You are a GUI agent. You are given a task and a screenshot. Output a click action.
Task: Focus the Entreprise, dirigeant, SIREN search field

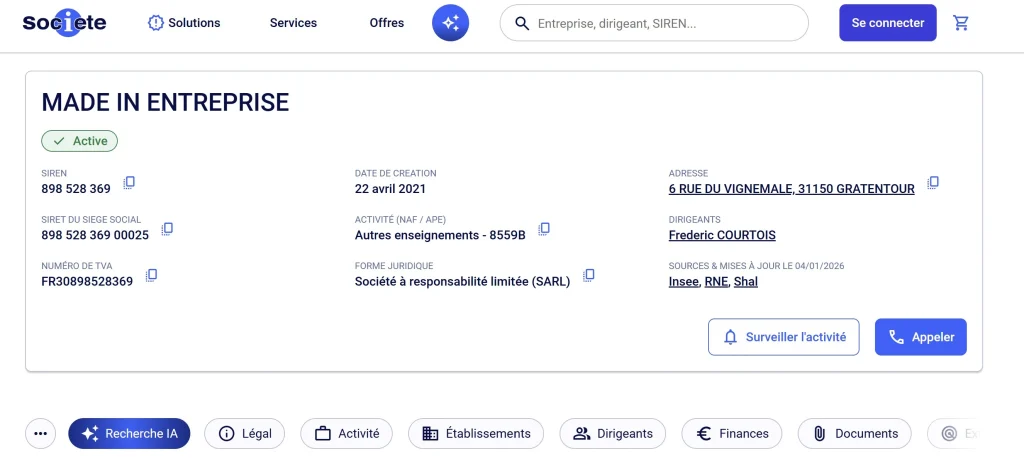[x=654, y=23]
